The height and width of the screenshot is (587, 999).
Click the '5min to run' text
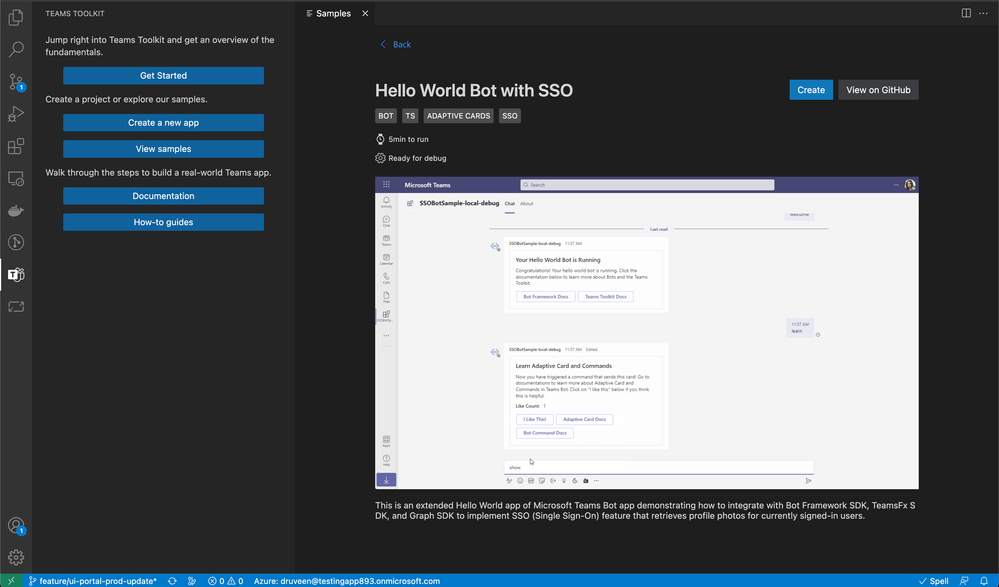click(x=408, y=139)
